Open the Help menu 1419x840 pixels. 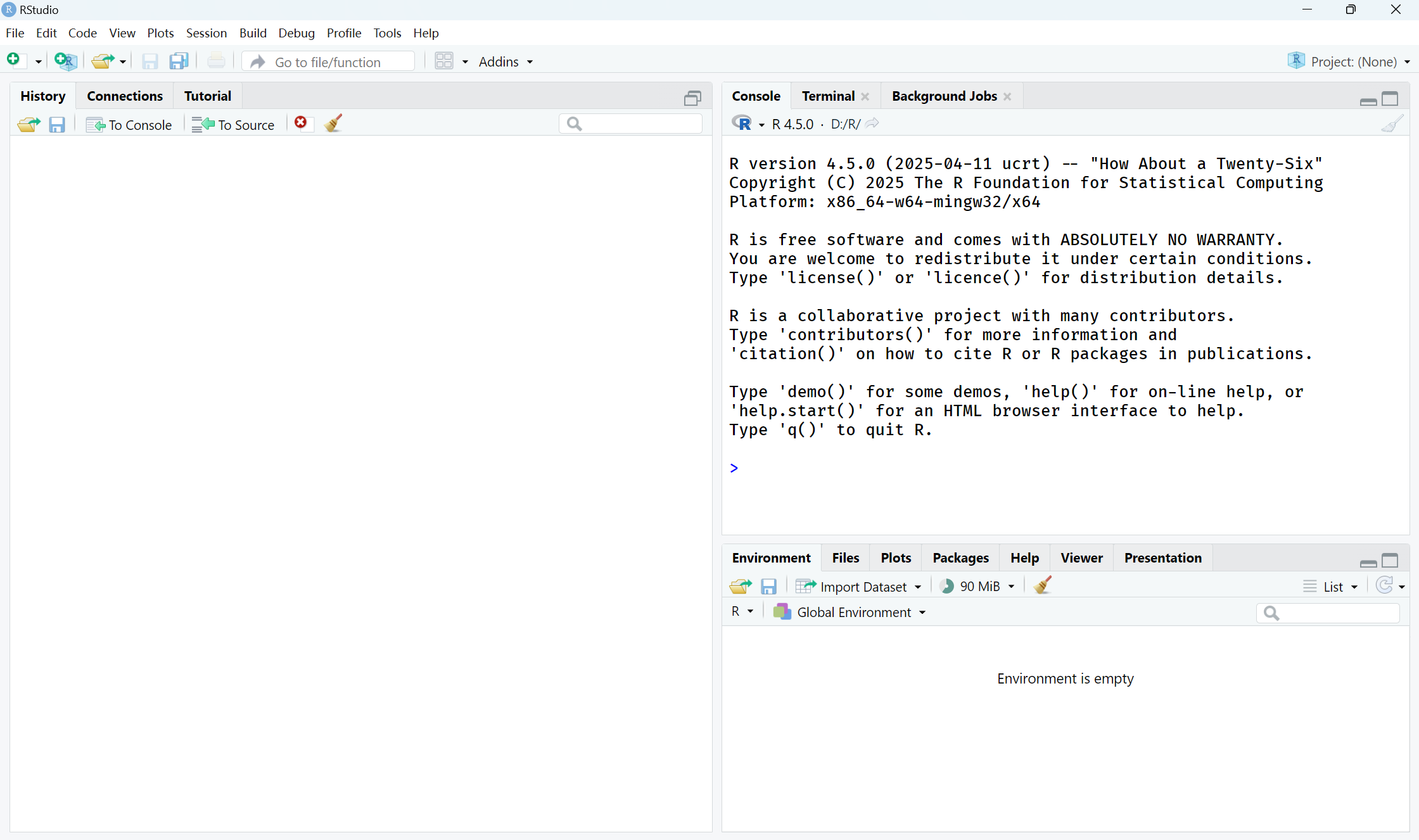[426, 33]
